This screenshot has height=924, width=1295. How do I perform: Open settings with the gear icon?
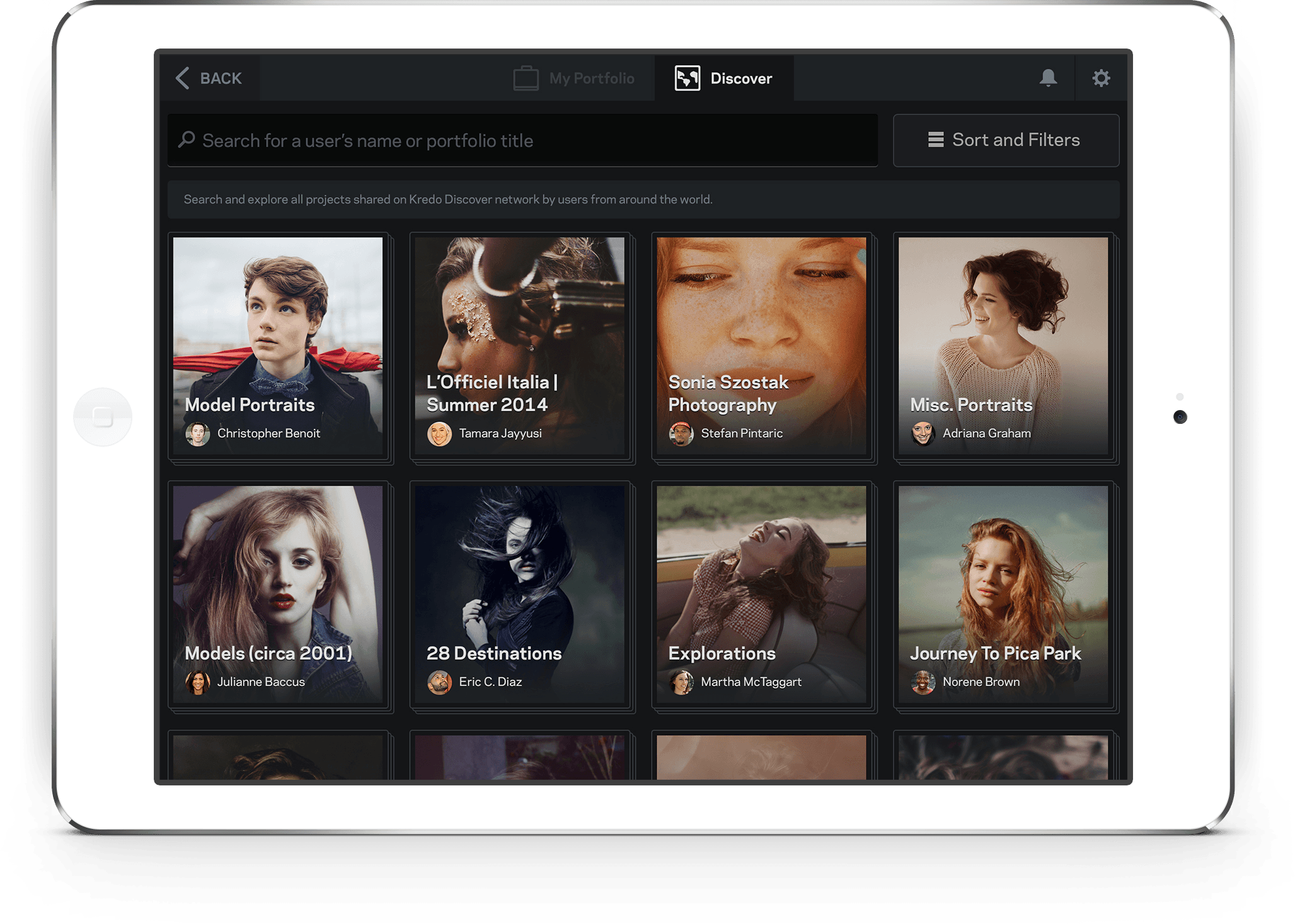(1101, 77)
